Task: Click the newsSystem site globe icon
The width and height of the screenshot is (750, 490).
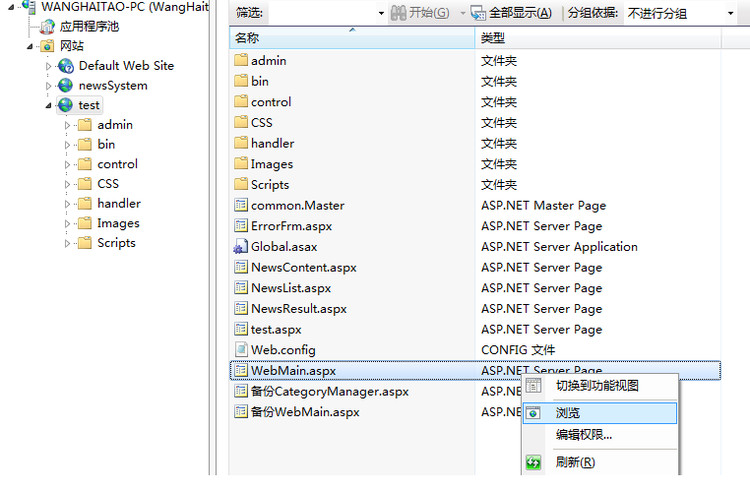Action: 66,86
